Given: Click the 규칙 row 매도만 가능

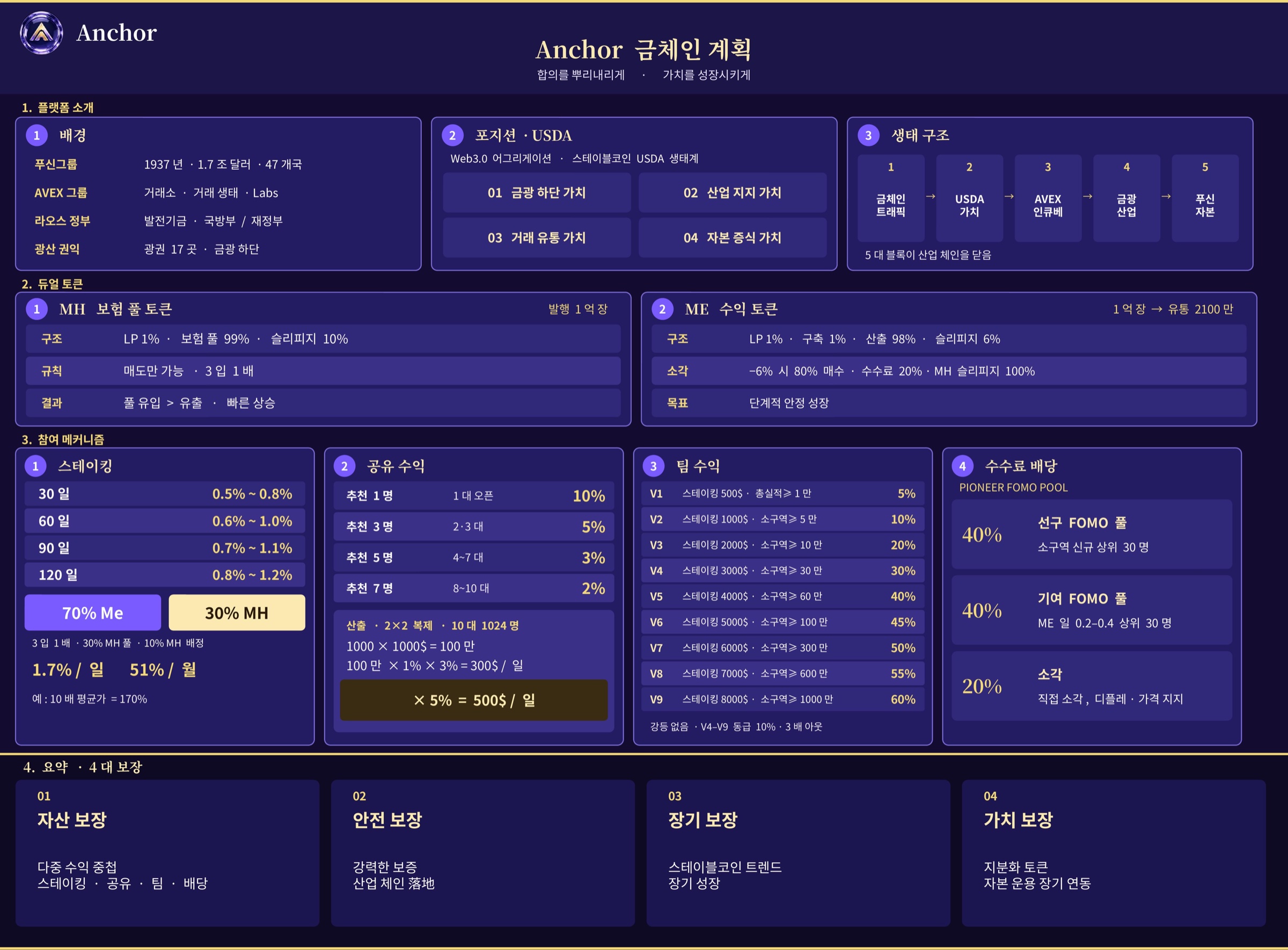Looking at the screenshot, I should pyautogui.click(x=323, y=371).
